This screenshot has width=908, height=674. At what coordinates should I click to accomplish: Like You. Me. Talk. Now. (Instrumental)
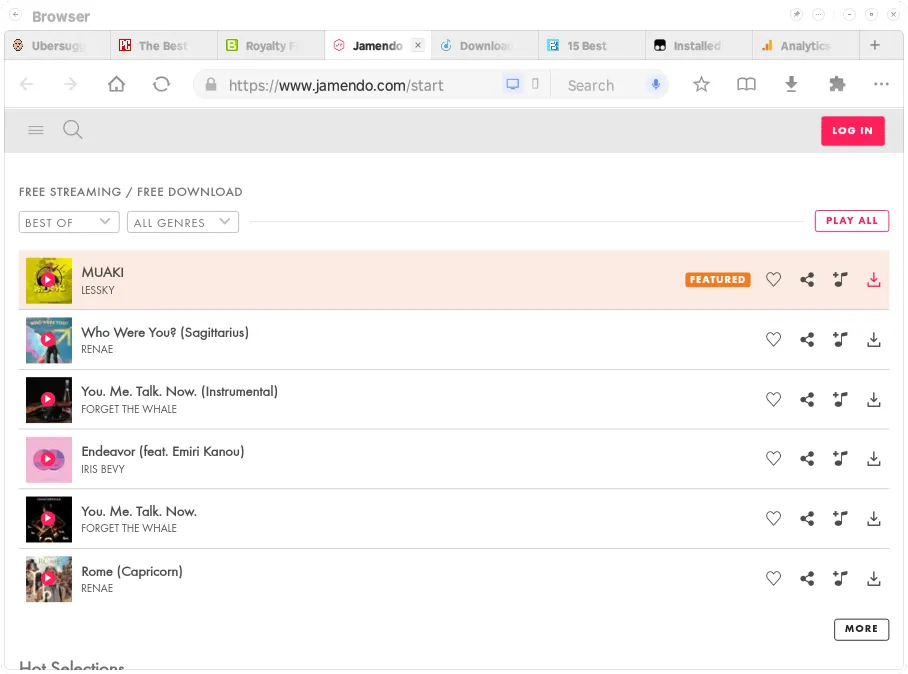pyautogui.click(x=773, y=399)
